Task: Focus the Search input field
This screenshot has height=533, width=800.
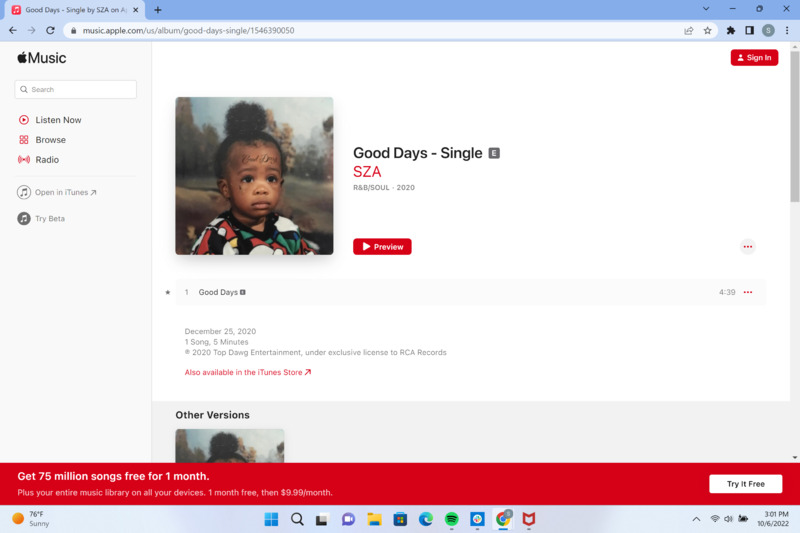Action: coord(76,89)
